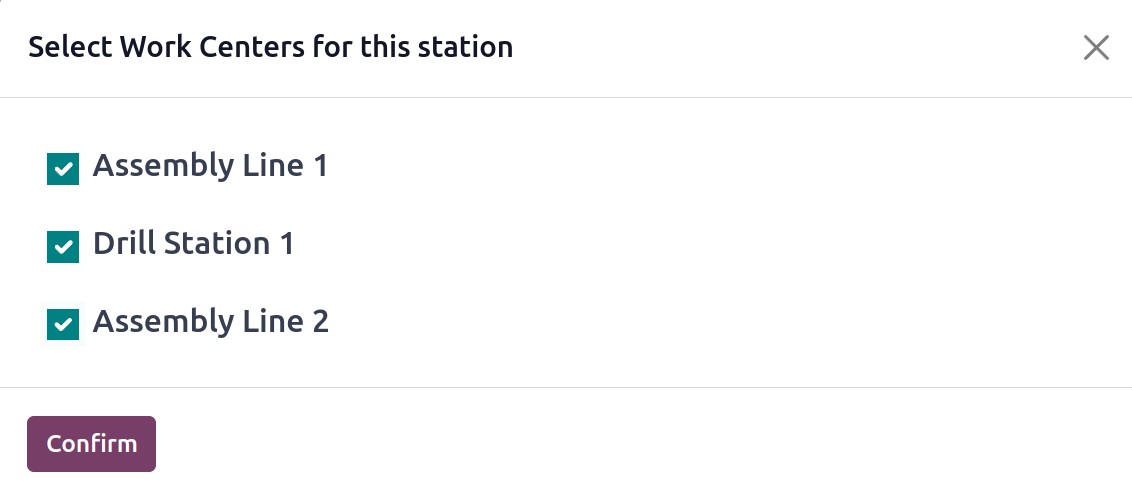This screenshot has height=493, width=1132.
Task: Toggle the teal checkmark beside Drill Station 1
Action: point(63,247)
